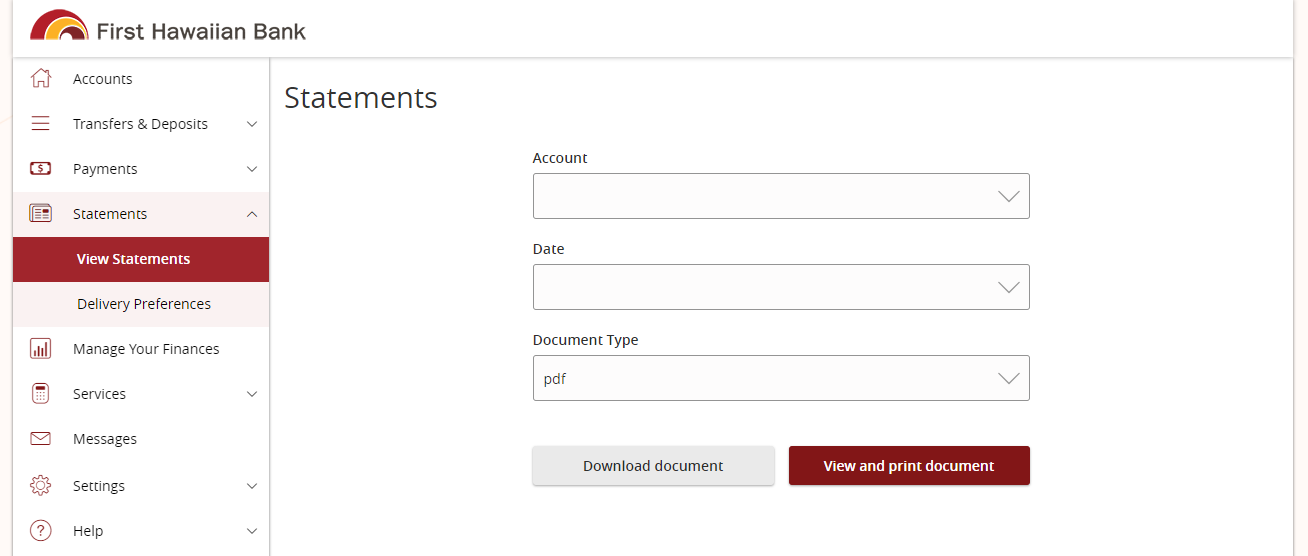The height and width of the screenshot is (556, 1308).
Task: Expand the Help submenu chevron
Action: pos(252,531)
